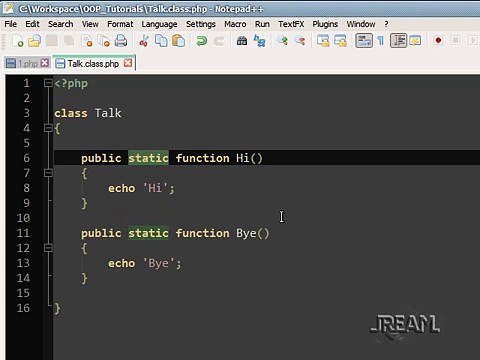
Task: Click the Zoom In magnifier icon
Action: pyautogui.click(x=283, y=41)
